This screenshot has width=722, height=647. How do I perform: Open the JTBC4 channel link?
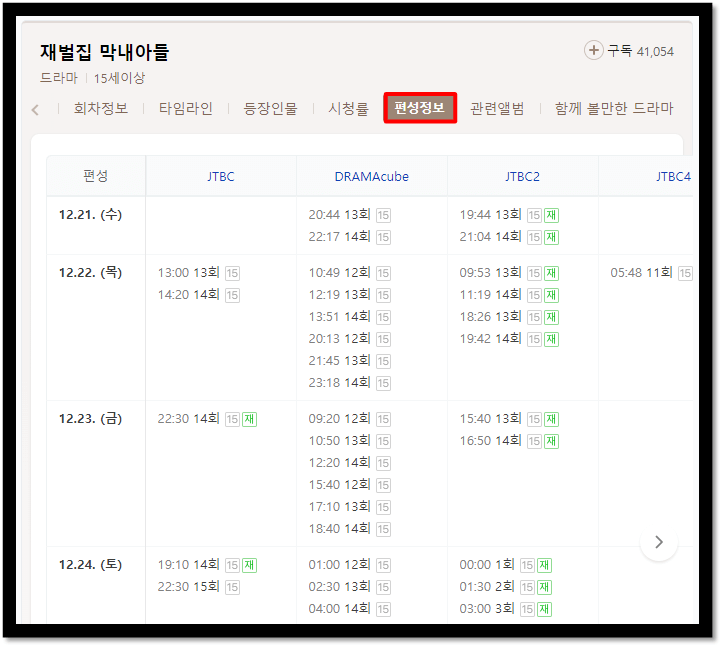click(673, 177)
